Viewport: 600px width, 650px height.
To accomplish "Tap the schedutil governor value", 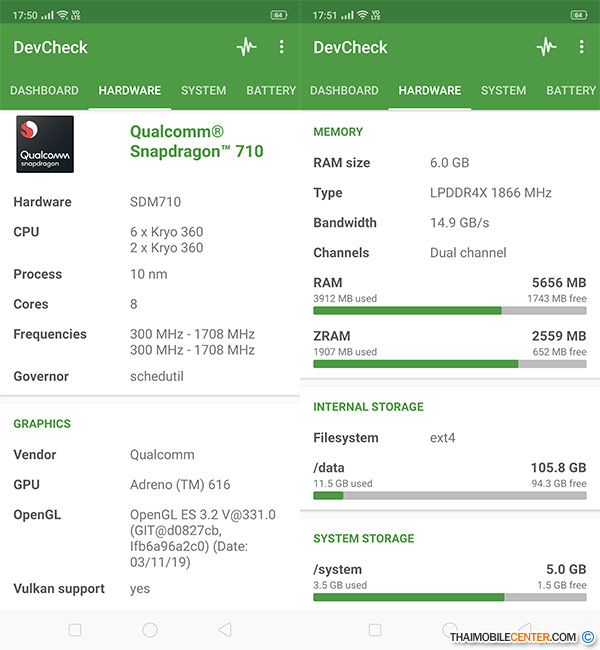I will tap(157, 376).
